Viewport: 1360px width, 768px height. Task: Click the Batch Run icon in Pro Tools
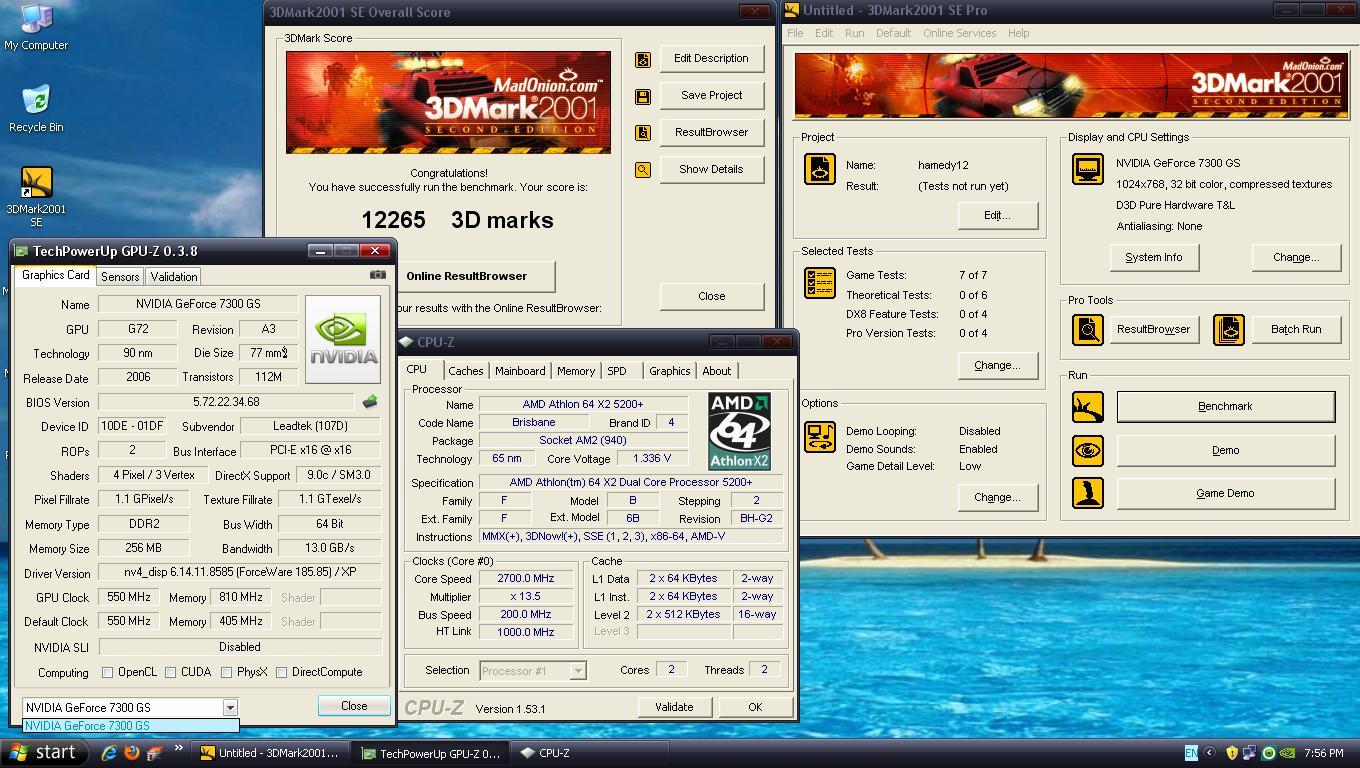1228,329
